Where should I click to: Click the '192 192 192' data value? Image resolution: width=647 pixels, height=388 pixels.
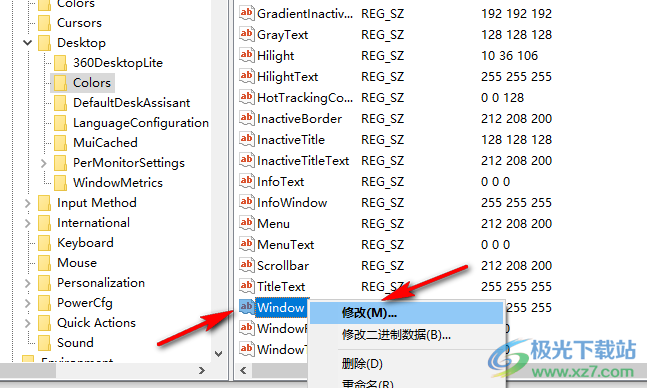tap(516, 14)
